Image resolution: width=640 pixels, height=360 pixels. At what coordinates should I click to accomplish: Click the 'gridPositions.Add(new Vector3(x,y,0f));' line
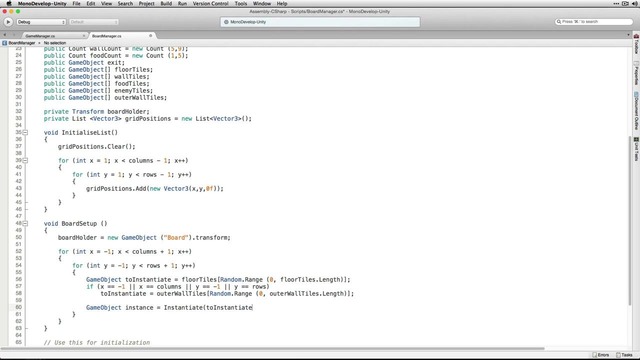pyautogui.click(x=155, y=189)
